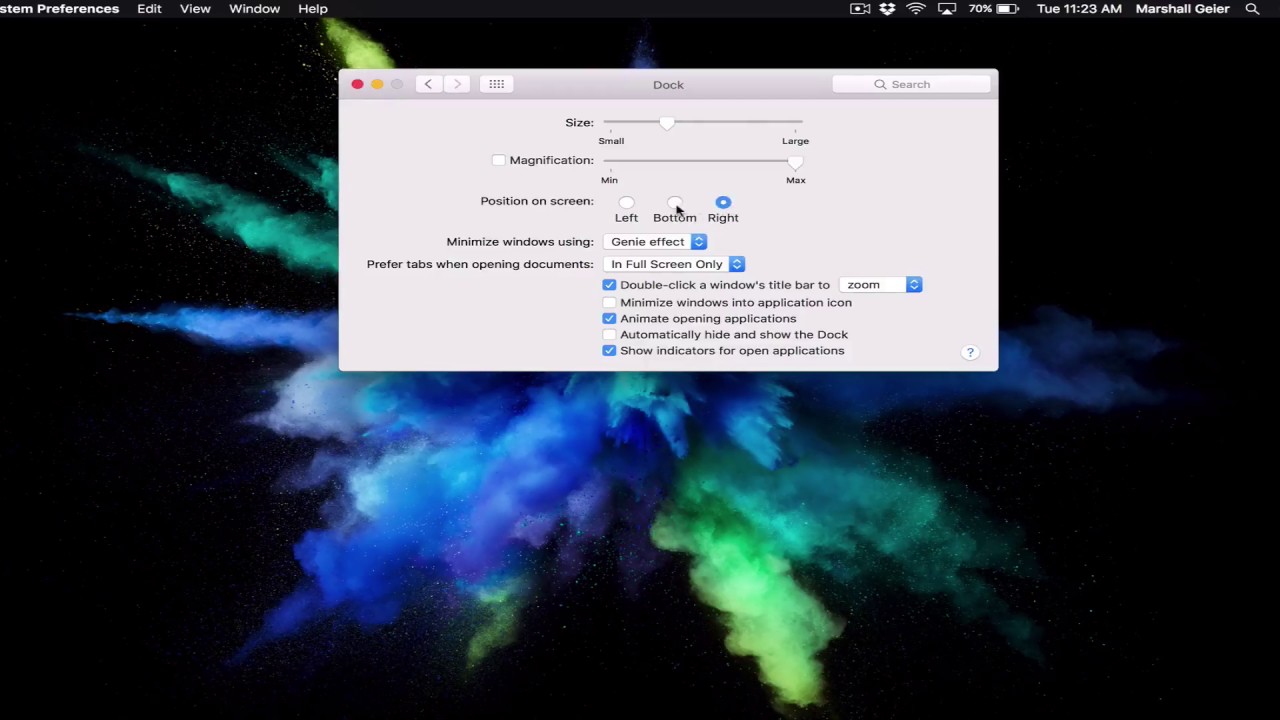Open the View menu

[x=195, y=9]
